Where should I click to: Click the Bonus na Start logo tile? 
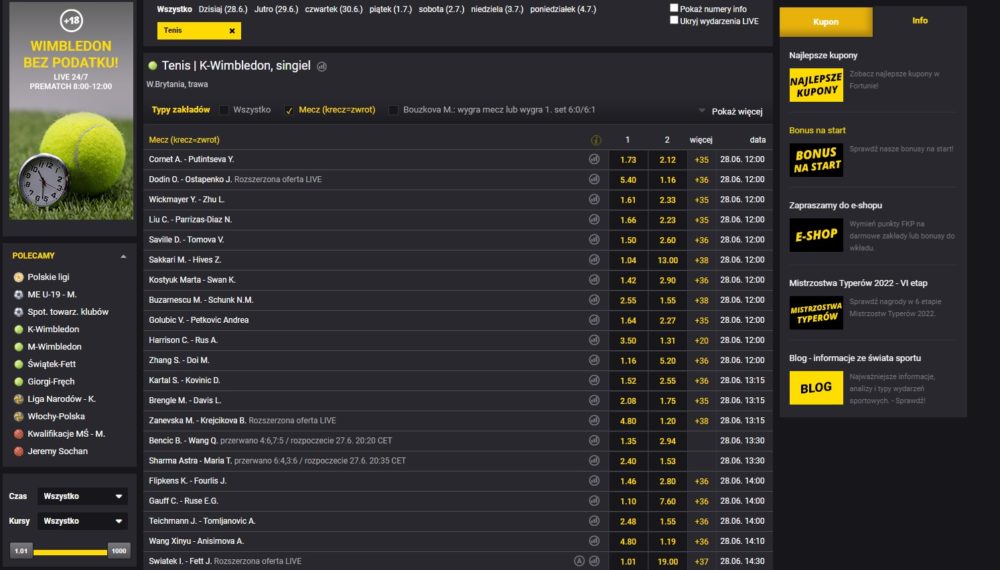(x=816, y=159)
